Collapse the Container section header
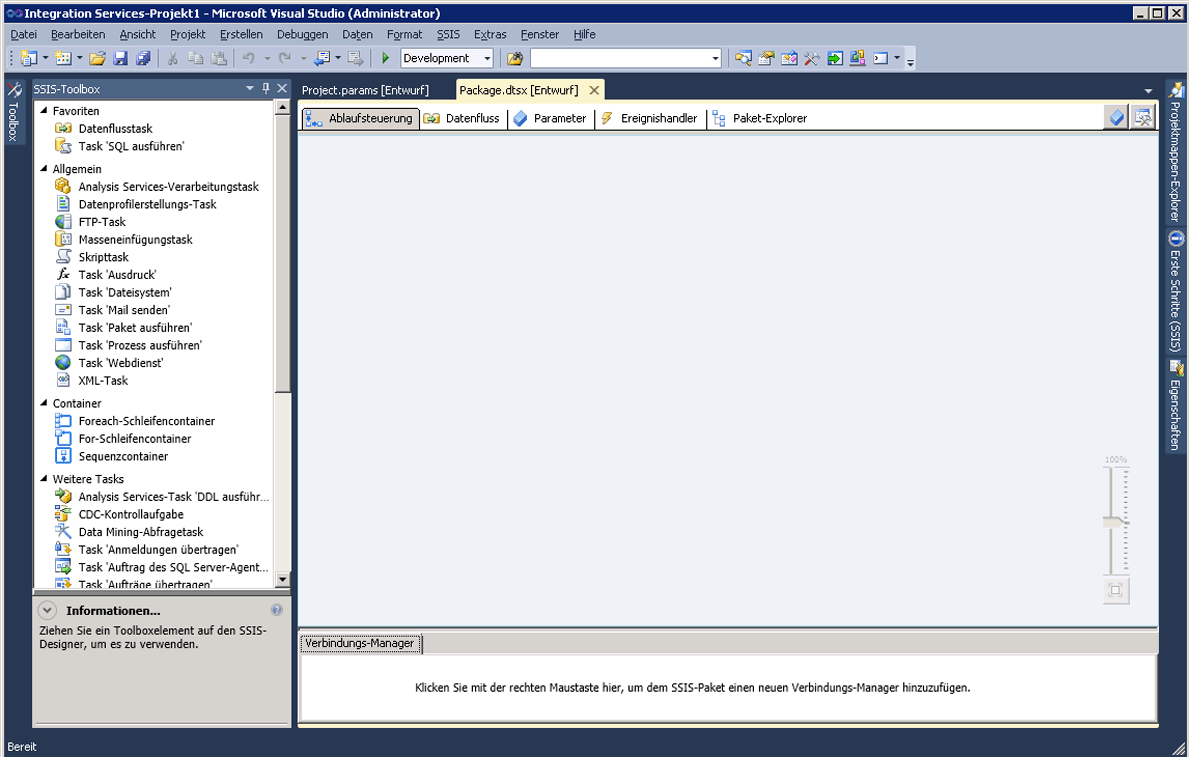 click(41, 403)
